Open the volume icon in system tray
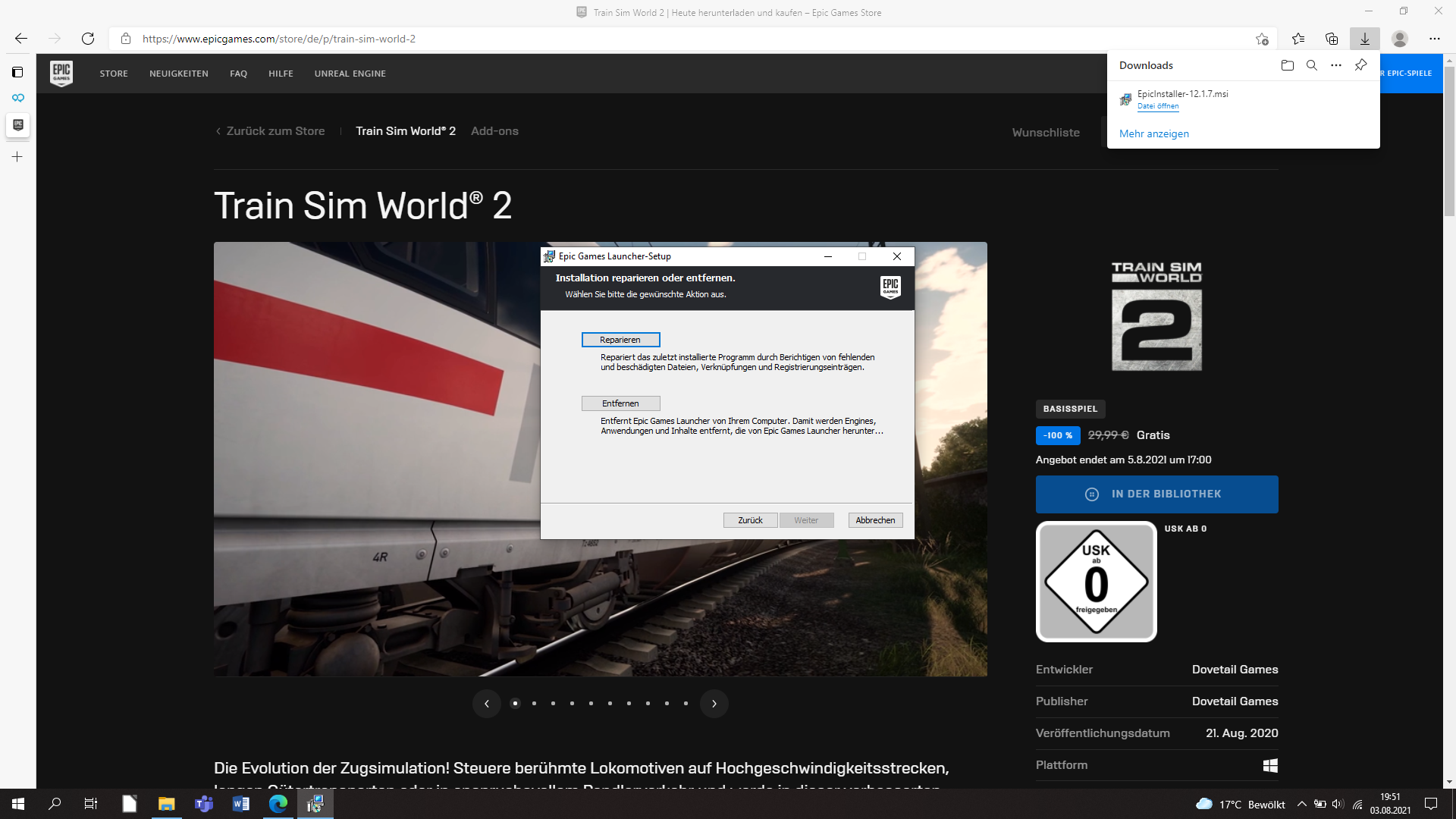1456x819 pixels. coord(1338,804)
